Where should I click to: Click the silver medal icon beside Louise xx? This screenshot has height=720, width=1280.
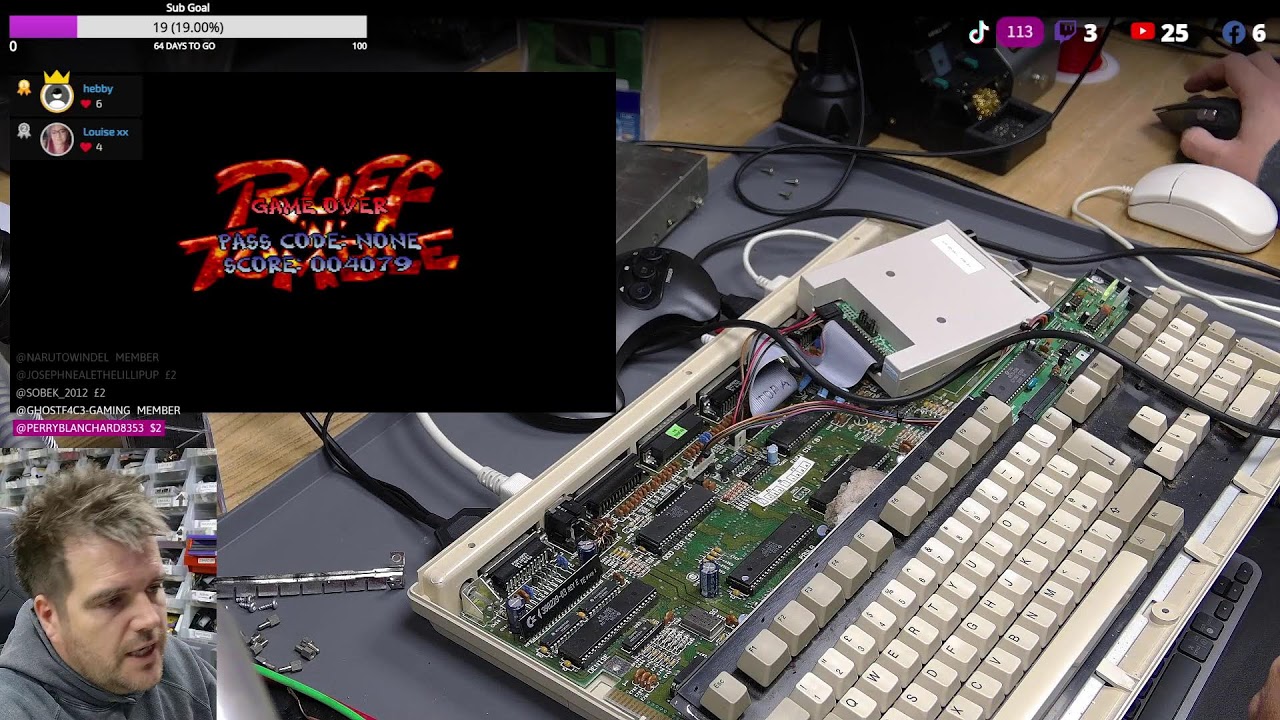pos(24,131)
